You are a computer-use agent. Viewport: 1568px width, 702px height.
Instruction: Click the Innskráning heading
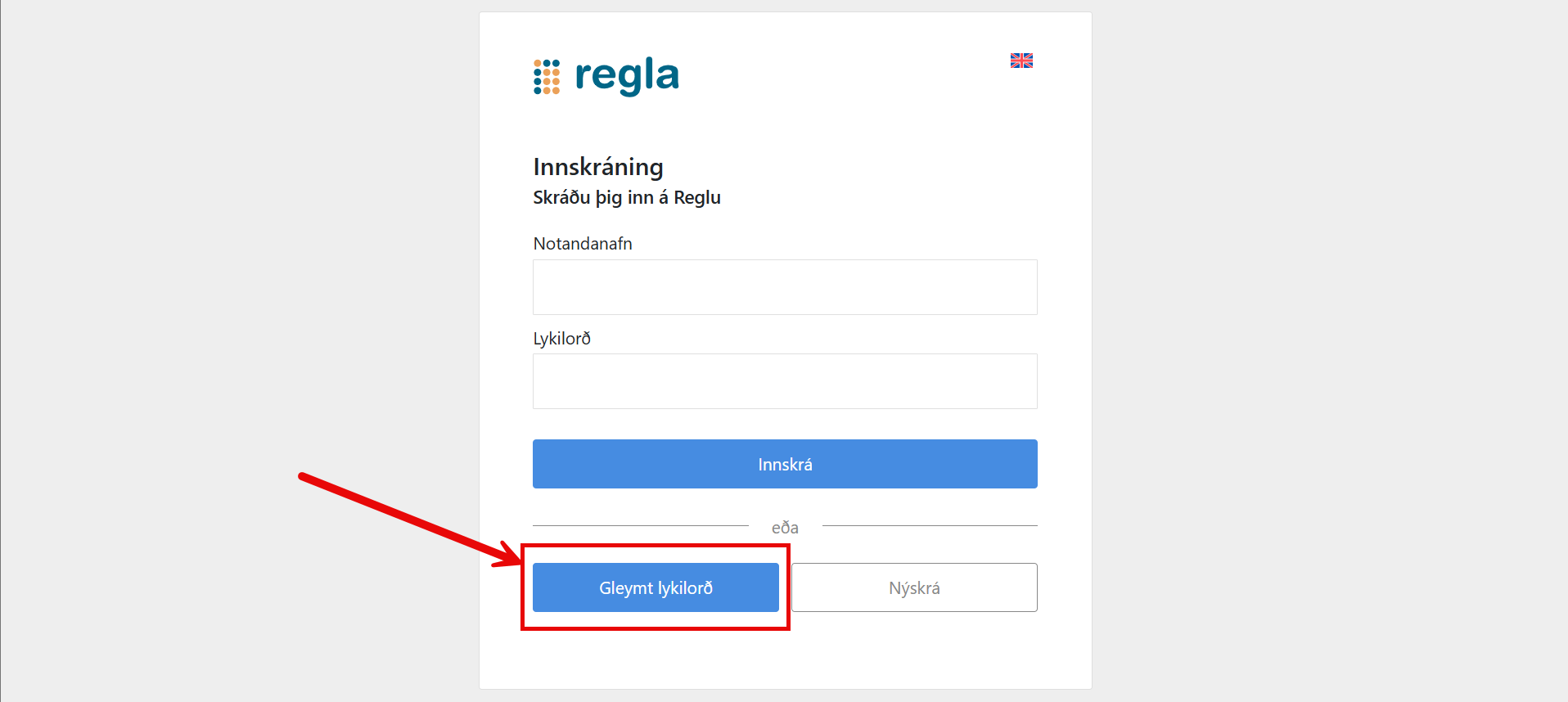click(x=598, y=167)
